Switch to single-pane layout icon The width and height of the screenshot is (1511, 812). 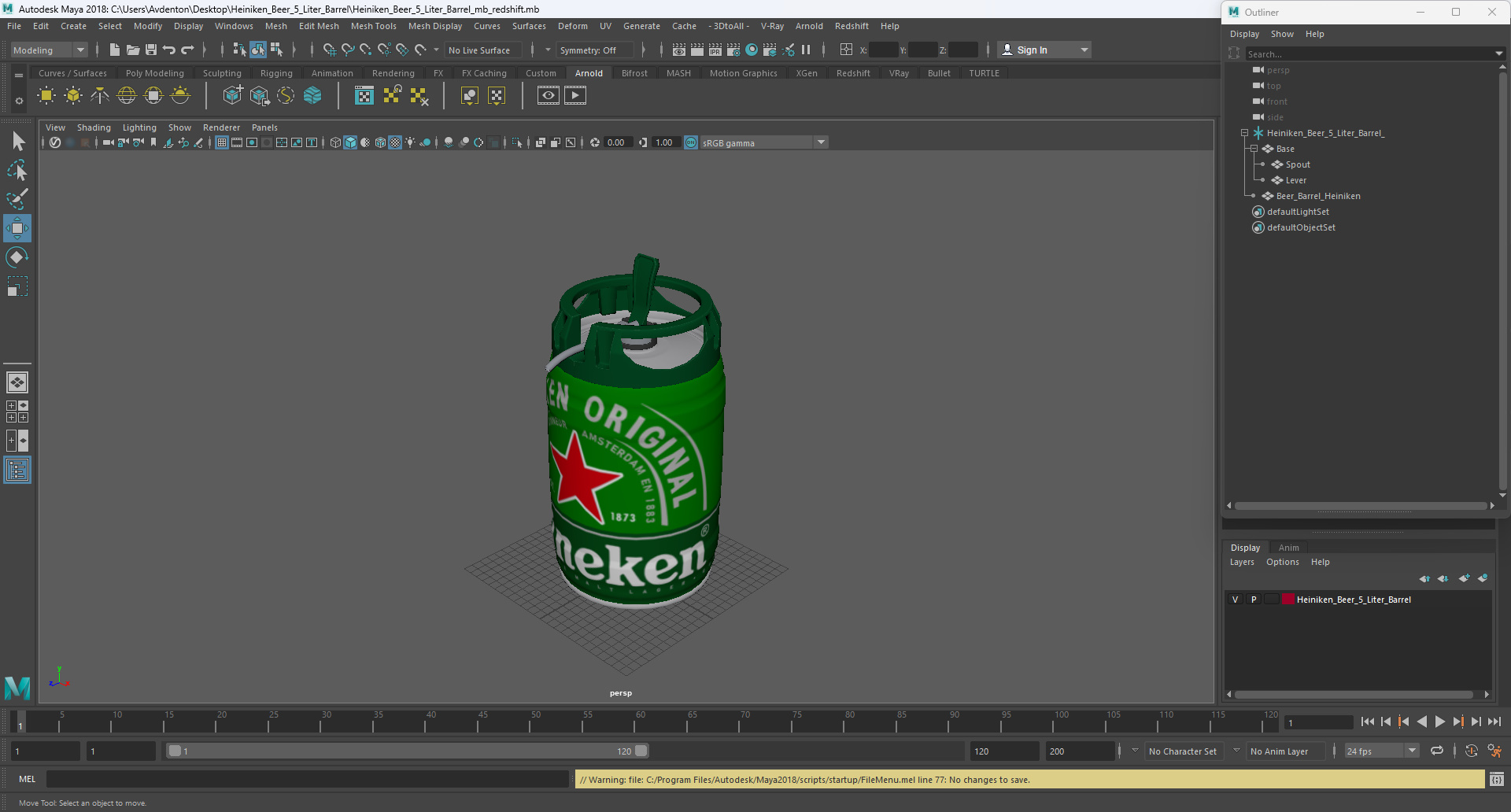17,382
